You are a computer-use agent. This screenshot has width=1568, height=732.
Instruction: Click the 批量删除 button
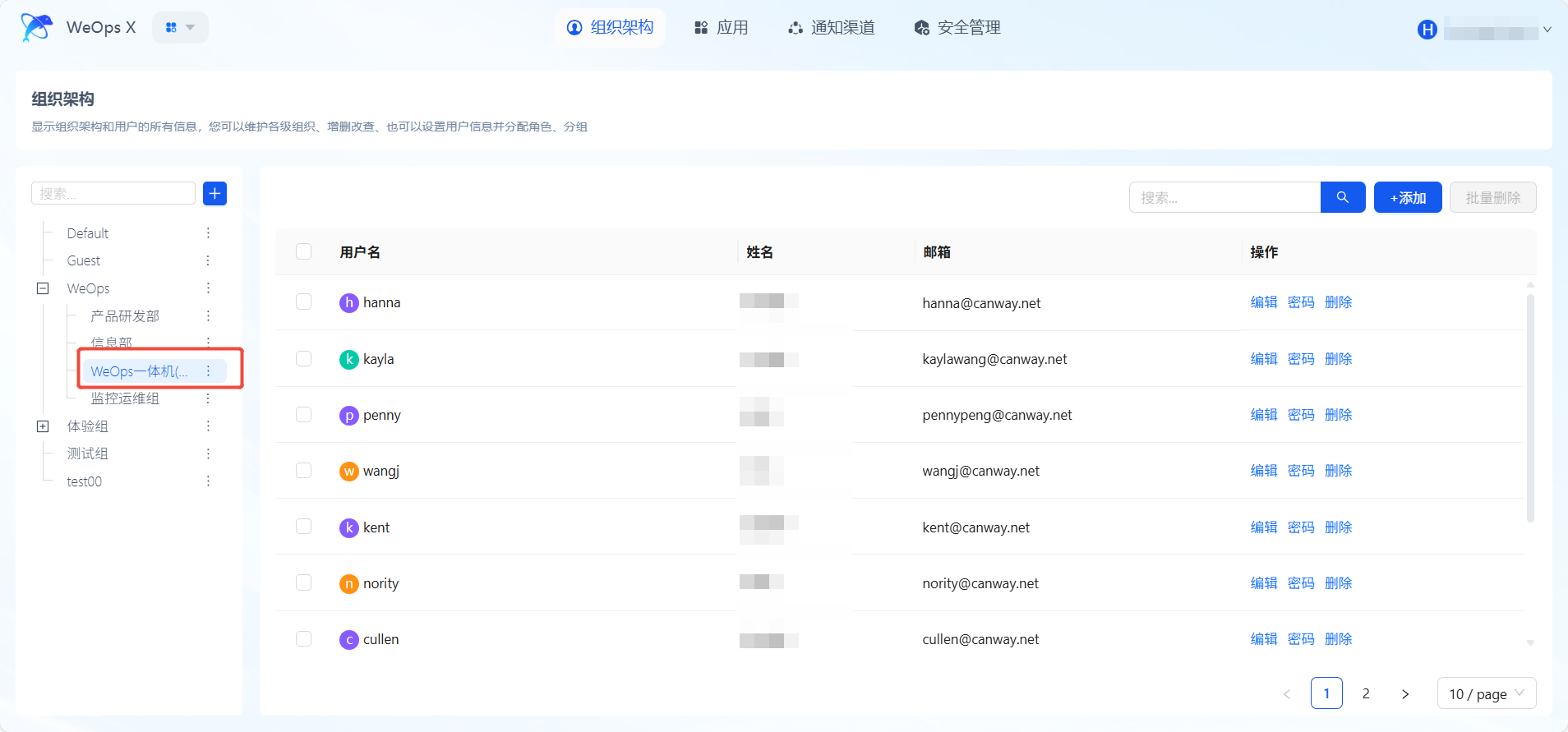pyautogui.click(x=1493, y=197)
